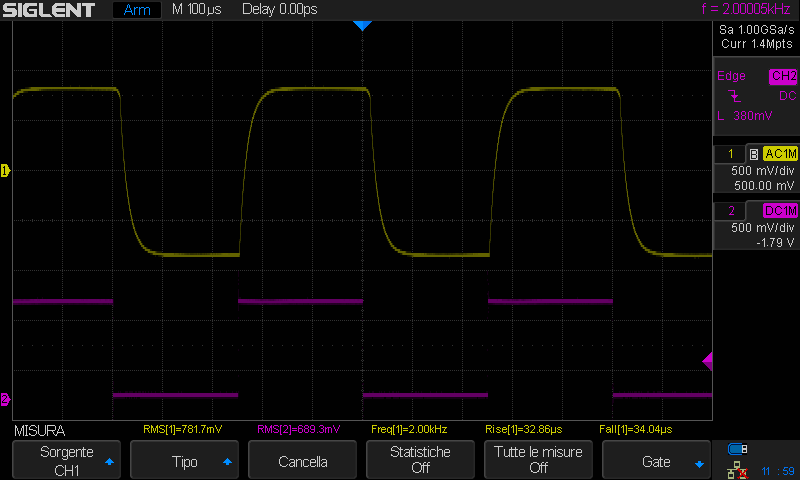800x480 pixels.
Task: Toggle Tutte le misure Off softkey
Action: click(538, 460)
